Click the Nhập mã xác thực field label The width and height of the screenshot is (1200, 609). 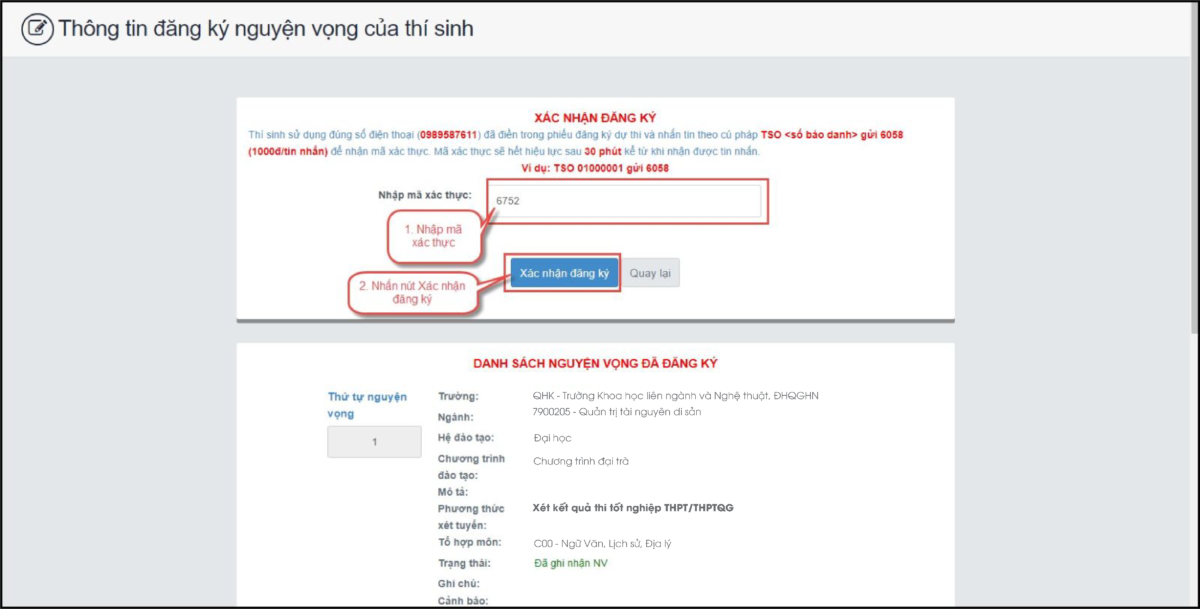coord(426,196)
